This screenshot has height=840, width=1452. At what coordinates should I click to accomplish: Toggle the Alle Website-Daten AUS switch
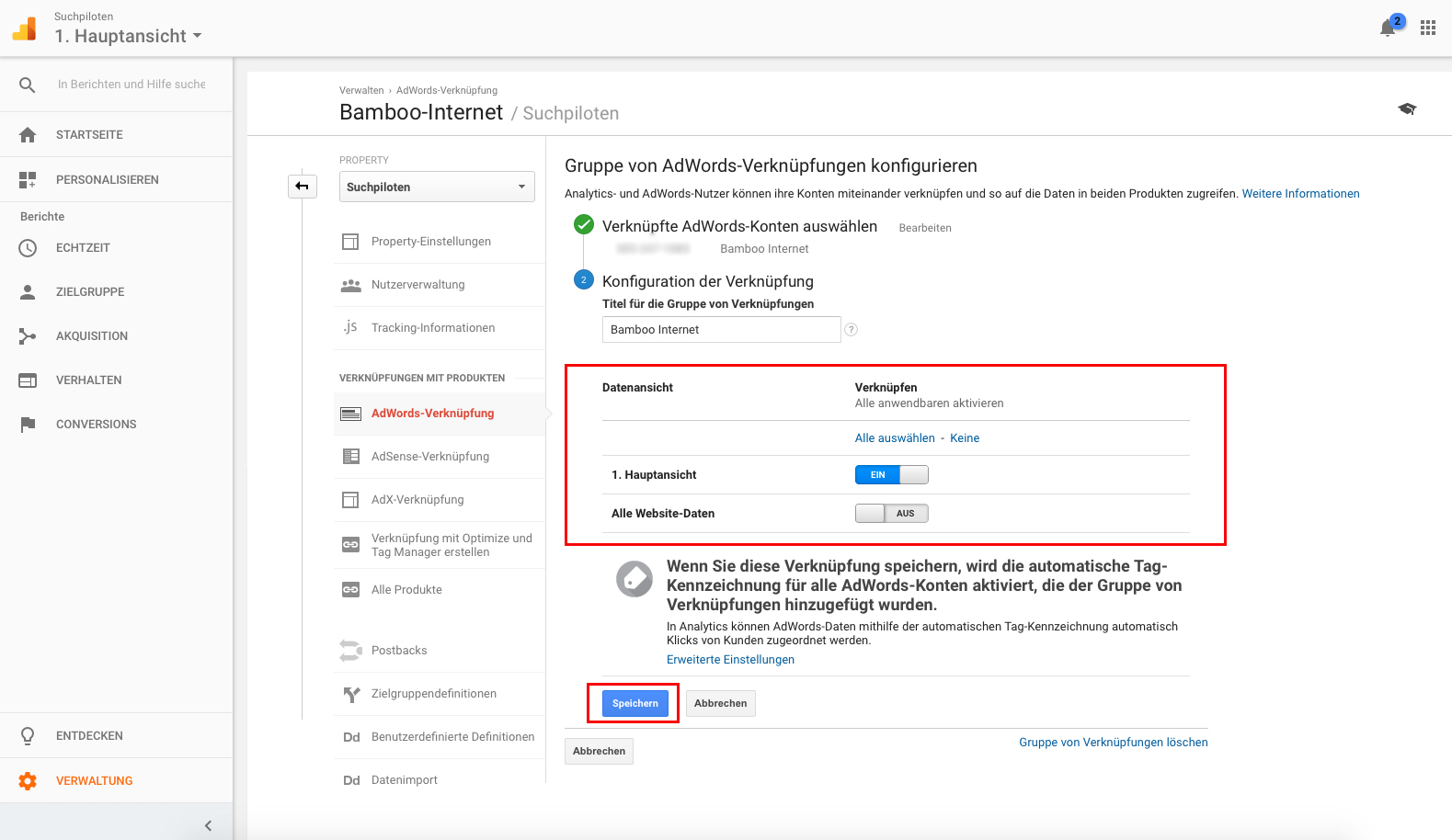click(891, 514)
